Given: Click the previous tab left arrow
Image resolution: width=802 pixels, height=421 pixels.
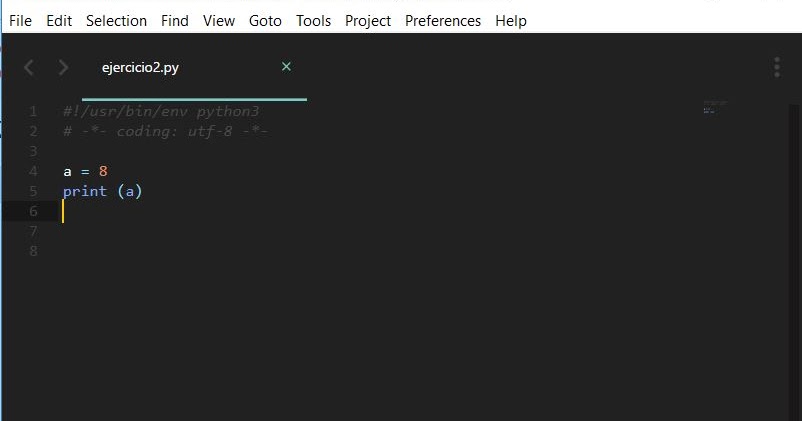Looking at the screenshot, I should pyautogui.click(x=28, y=68).
